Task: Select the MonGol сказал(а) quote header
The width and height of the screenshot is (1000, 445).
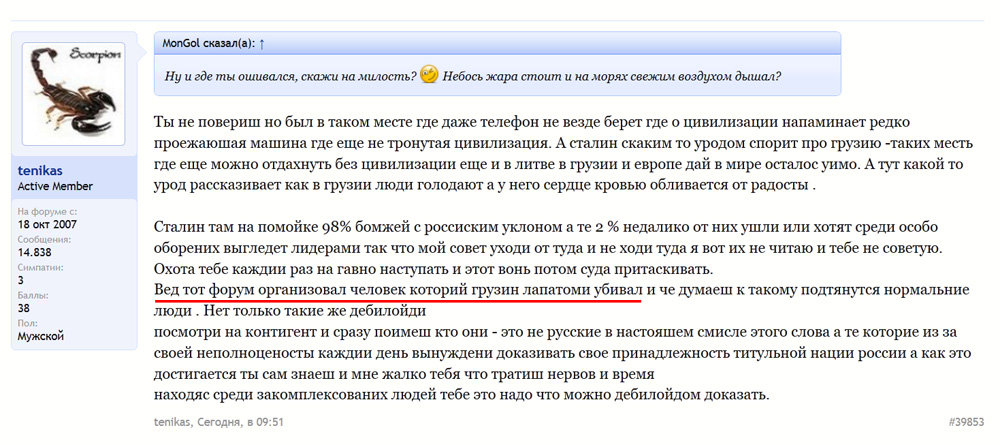Action: click(x=208, y=44)
